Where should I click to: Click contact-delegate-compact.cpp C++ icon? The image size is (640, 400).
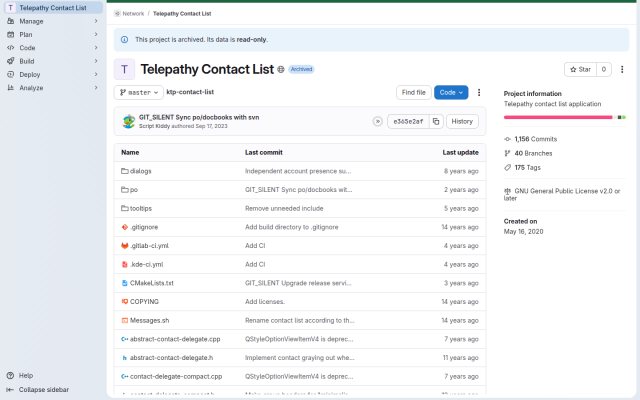click(x=124, y=376)
